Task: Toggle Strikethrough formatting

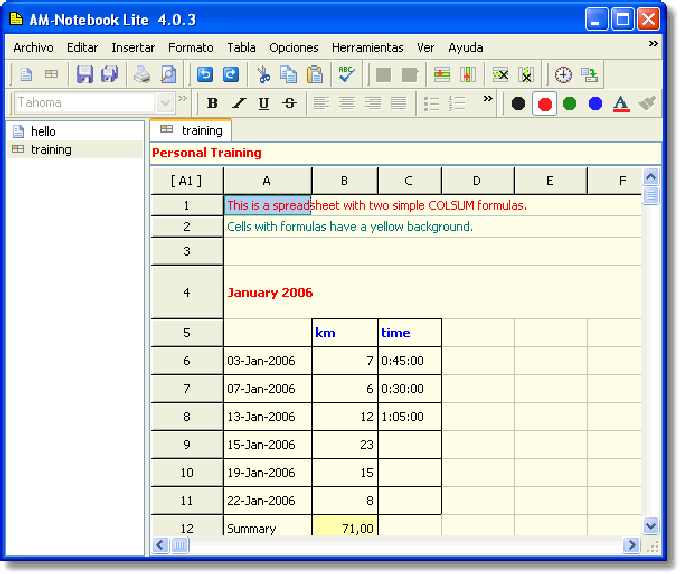Action: (289, 103)
